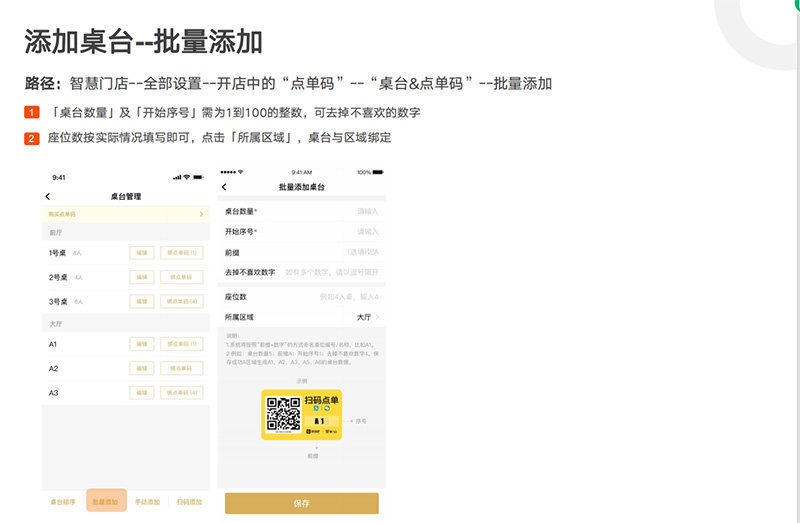Viewport: 800px width, 523px height.
Task: Click 绑点单码 for table A2
Action: [182, 368]
